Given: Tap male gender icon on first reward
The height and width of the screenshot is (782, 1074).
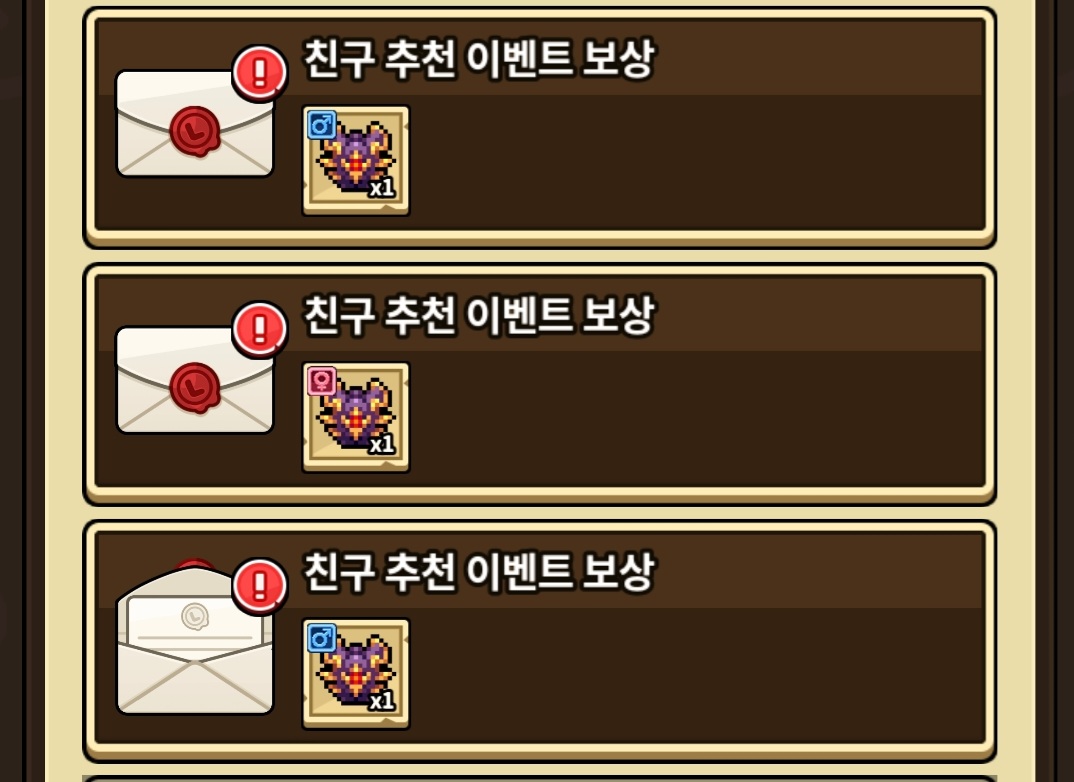Looking at the screenshot, I should 321,125.
